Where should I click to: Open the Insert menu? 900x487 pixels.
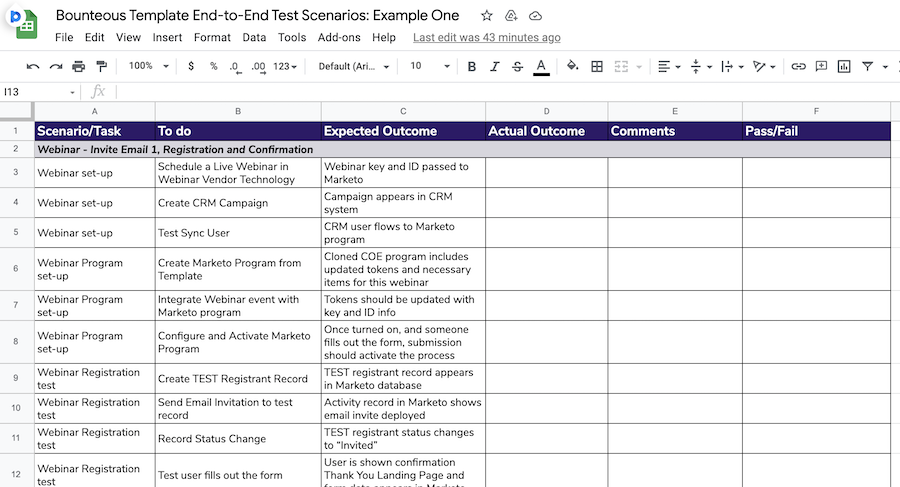click(167, 37)
